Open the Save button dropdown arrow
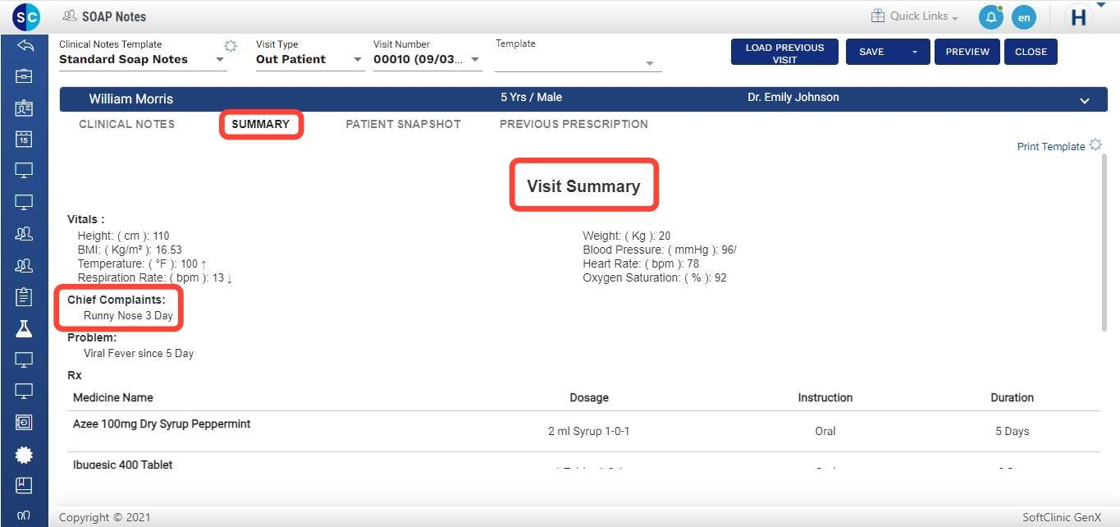 coord(913,52)
